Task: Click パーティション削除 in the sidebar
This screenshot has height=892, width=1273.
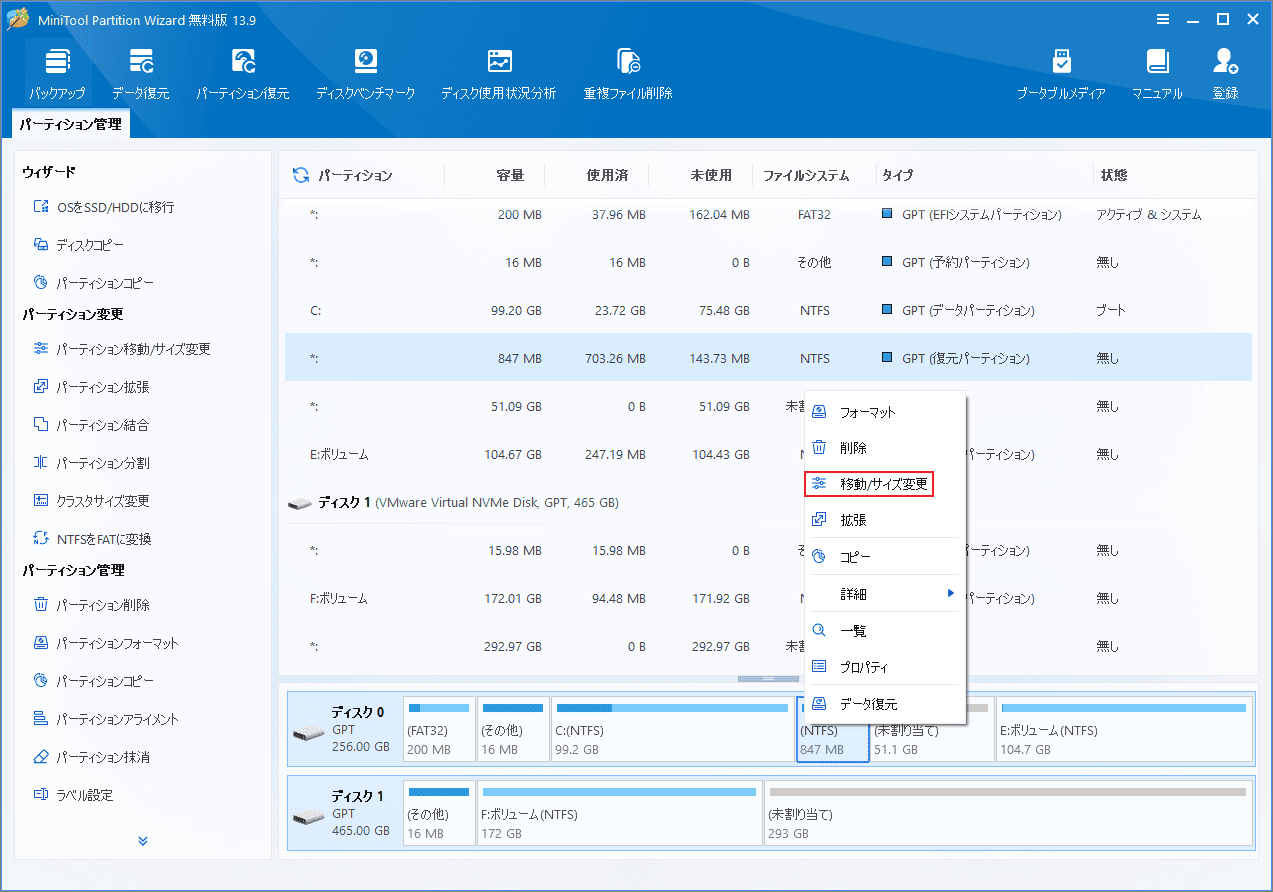Action: point(91,605)
